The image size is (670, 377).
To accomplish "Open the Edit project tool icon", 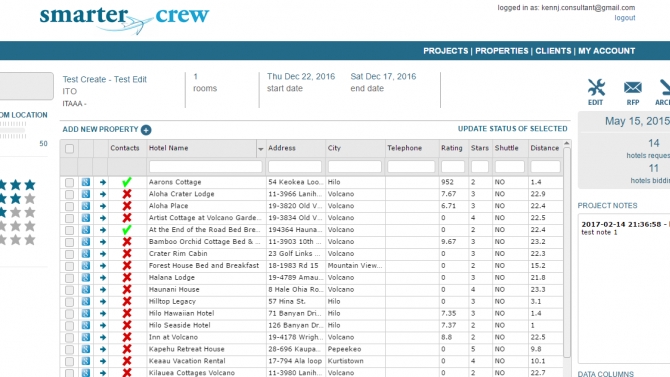I will (596, 87).
